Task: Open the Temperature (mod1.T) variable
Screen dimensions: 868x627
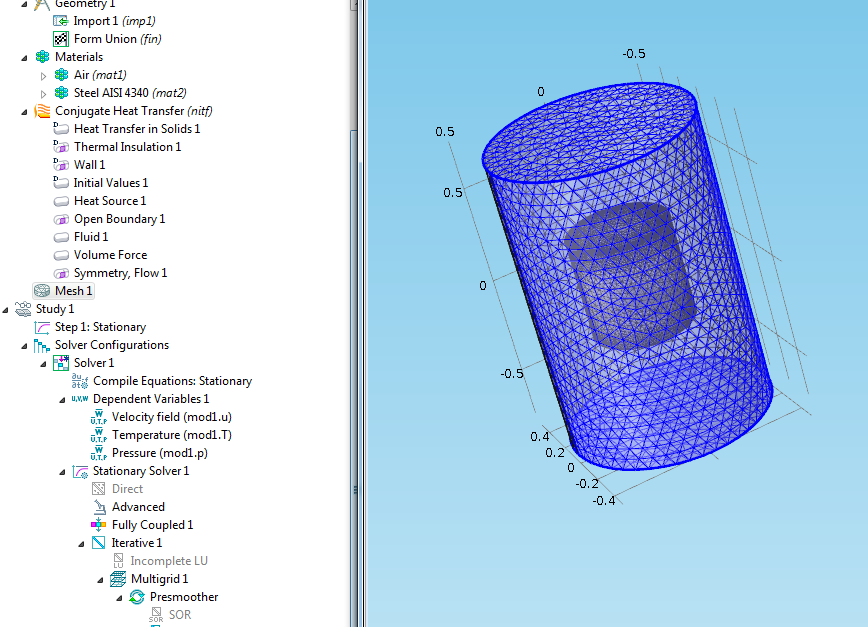Action: pos(159,435)
